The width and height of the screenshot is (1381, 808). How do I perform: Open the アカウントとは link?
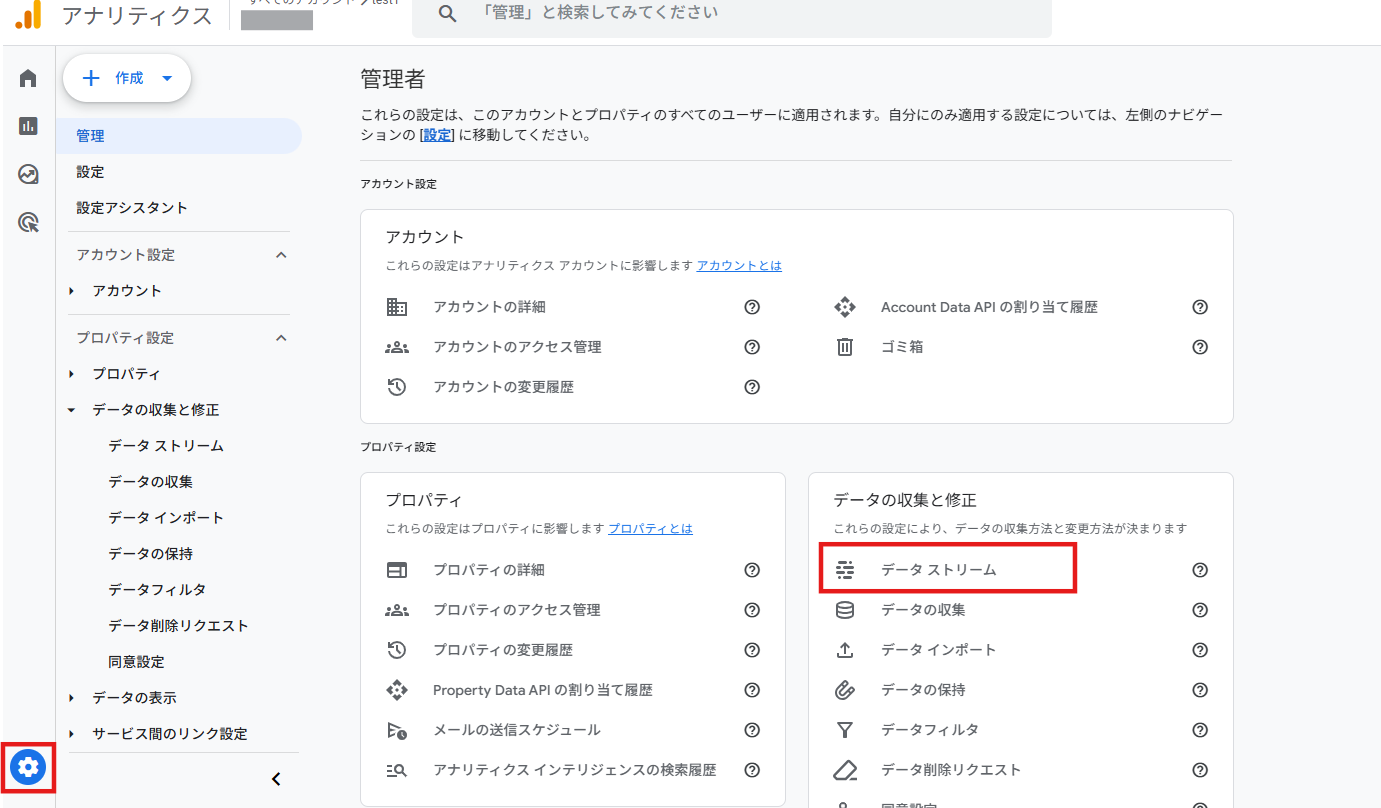pyautogui.click(x=739, y=266)
